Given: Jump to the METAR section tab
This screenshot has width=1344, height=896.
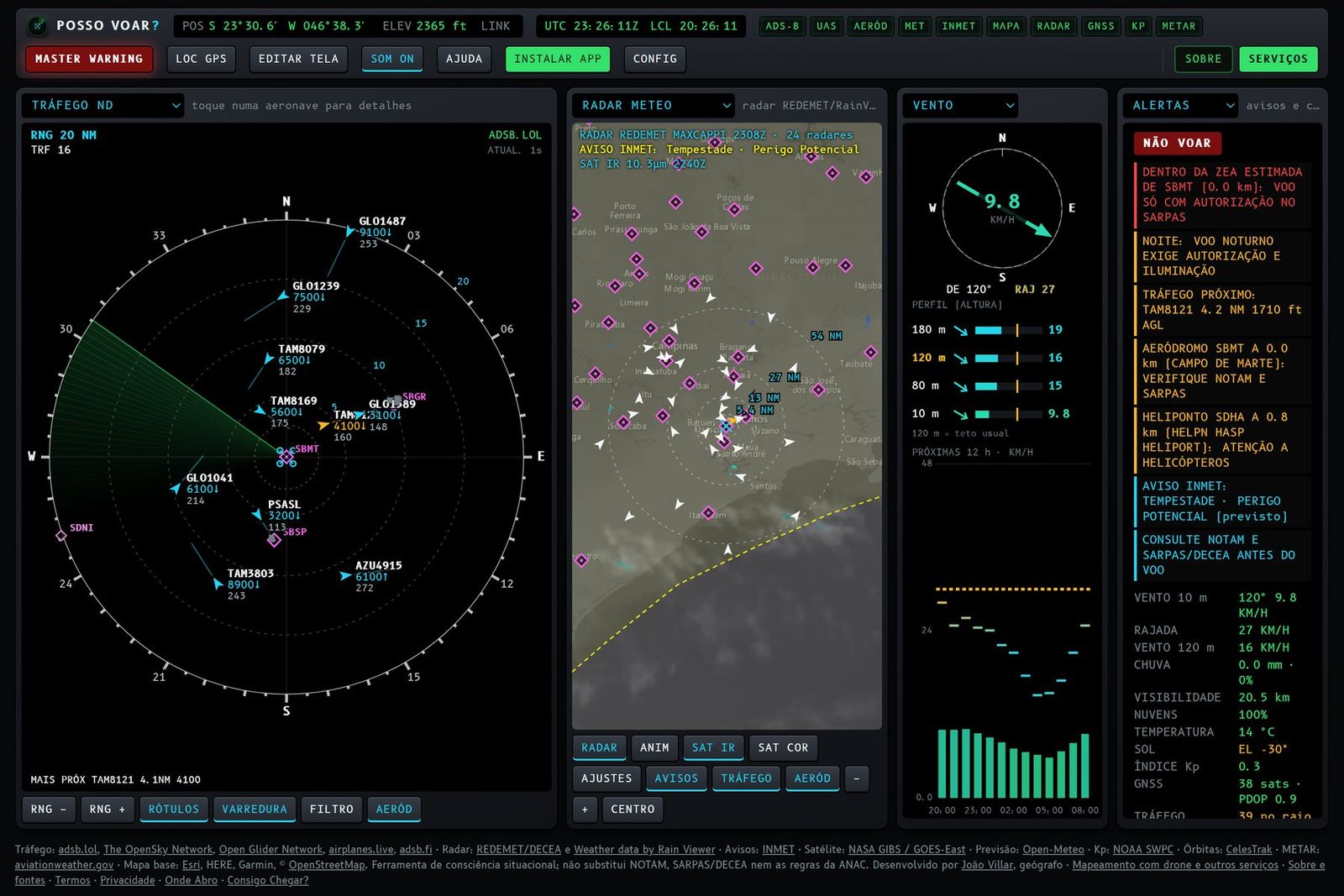Looking at the screenshot, I should 1179,26.
